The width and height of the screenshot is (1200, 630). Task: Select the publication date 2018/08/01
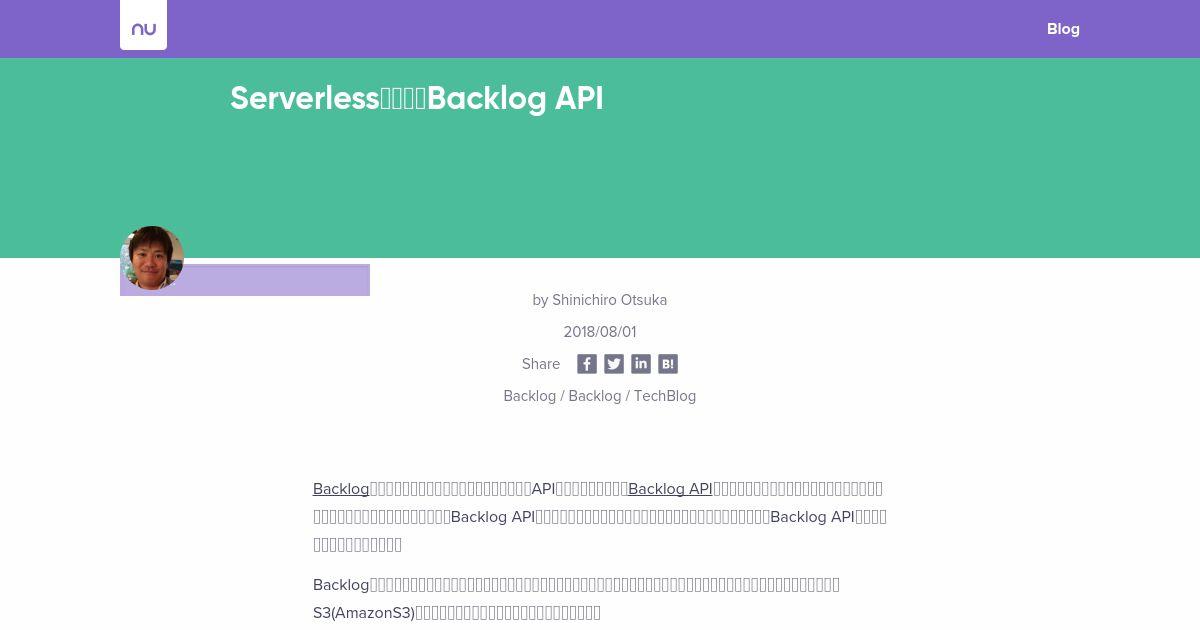[x=600, y=332]
